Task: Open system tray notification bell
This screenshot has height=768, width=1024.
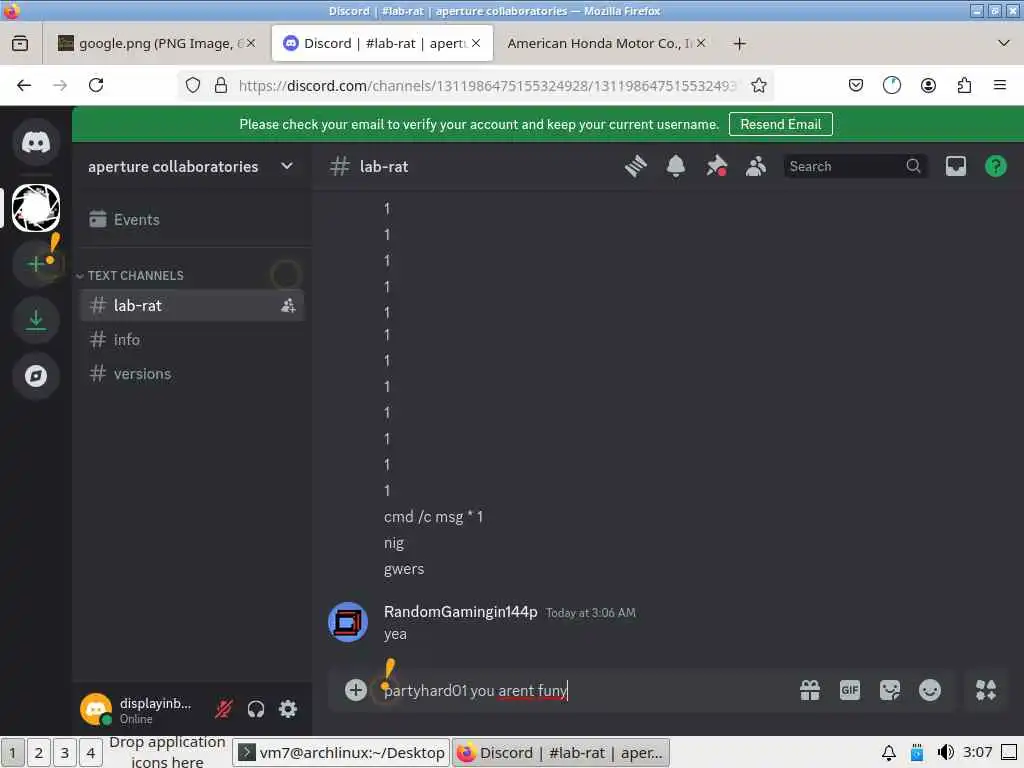Action: 888,753
